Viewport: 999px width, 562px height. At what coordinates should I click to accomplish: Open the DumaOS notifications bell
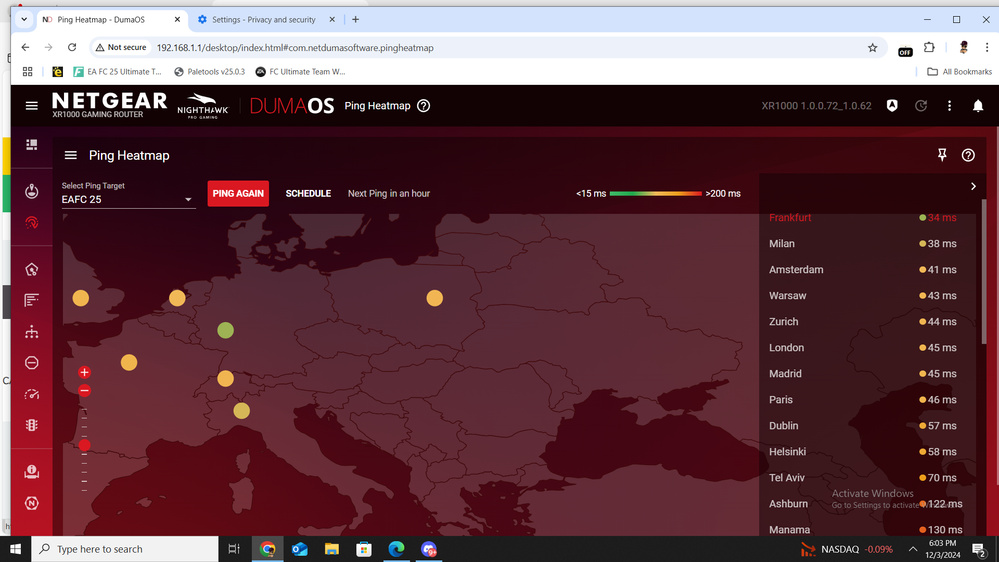978,106
